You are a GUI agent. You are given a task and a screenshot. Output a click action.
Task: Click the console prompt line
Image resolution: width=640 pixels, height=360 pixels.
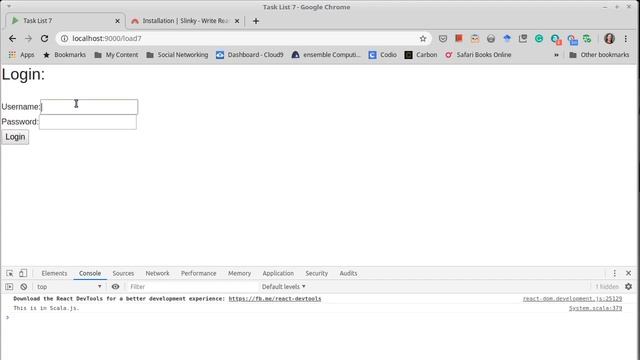pyautogui.click(x=318, y=317)
